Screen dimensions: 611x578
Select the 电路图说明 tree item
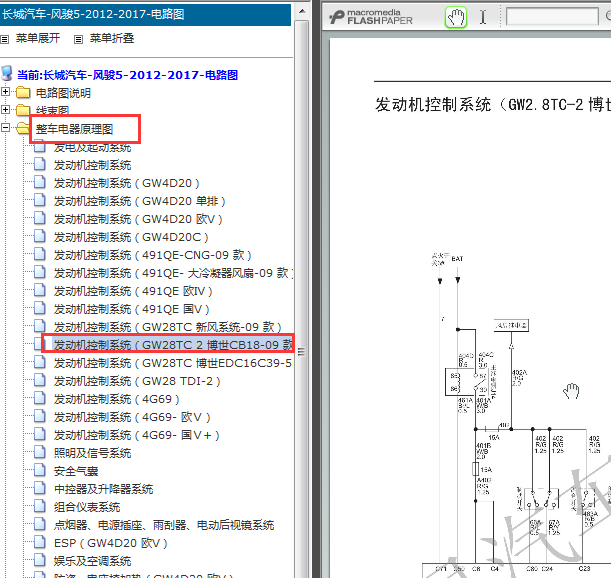(63, 93)
